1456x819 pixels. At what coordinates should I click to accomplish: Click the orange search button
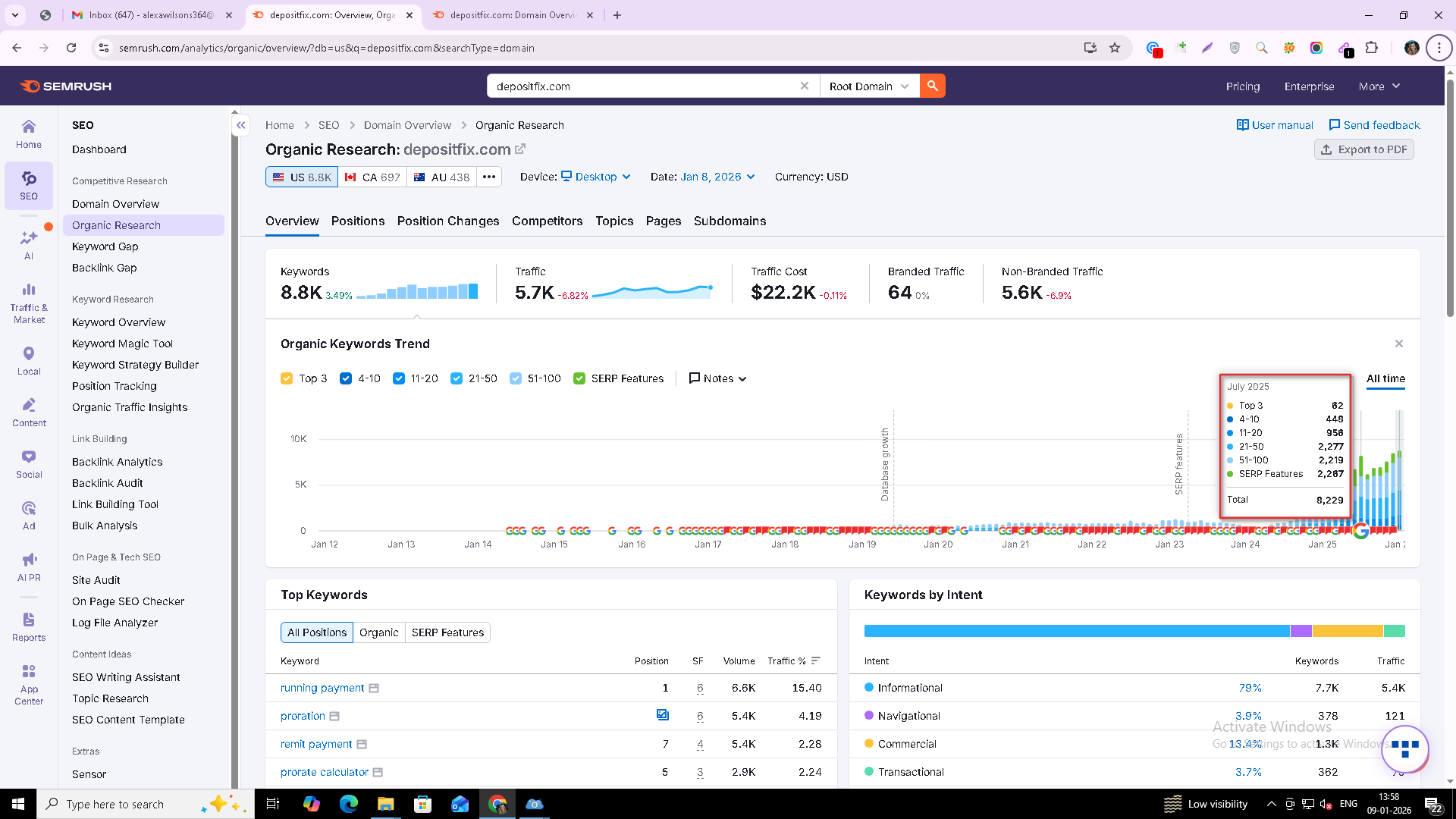(x=932, y=86)
